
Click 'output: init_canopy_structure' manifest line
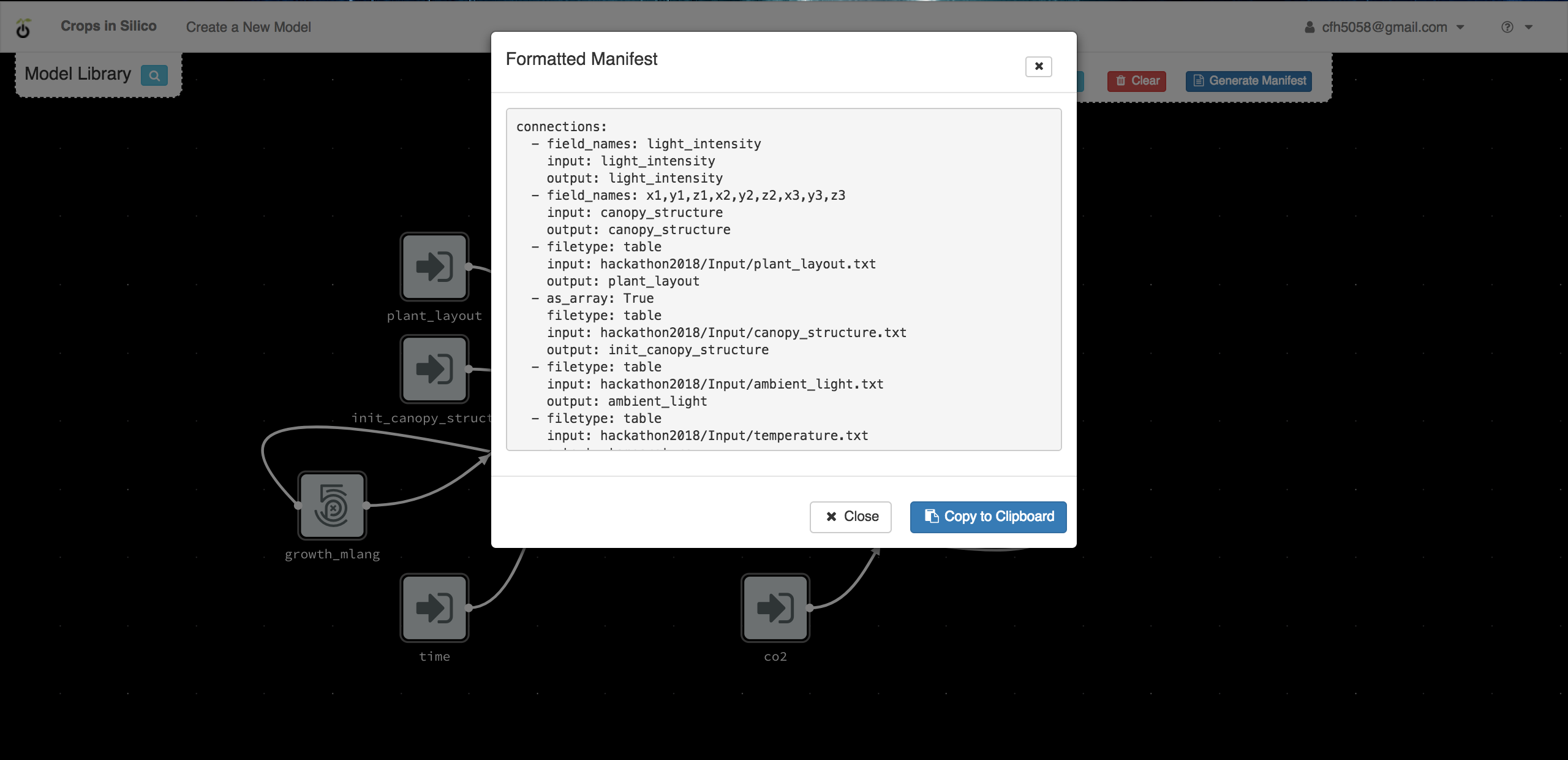pos(658,350)
